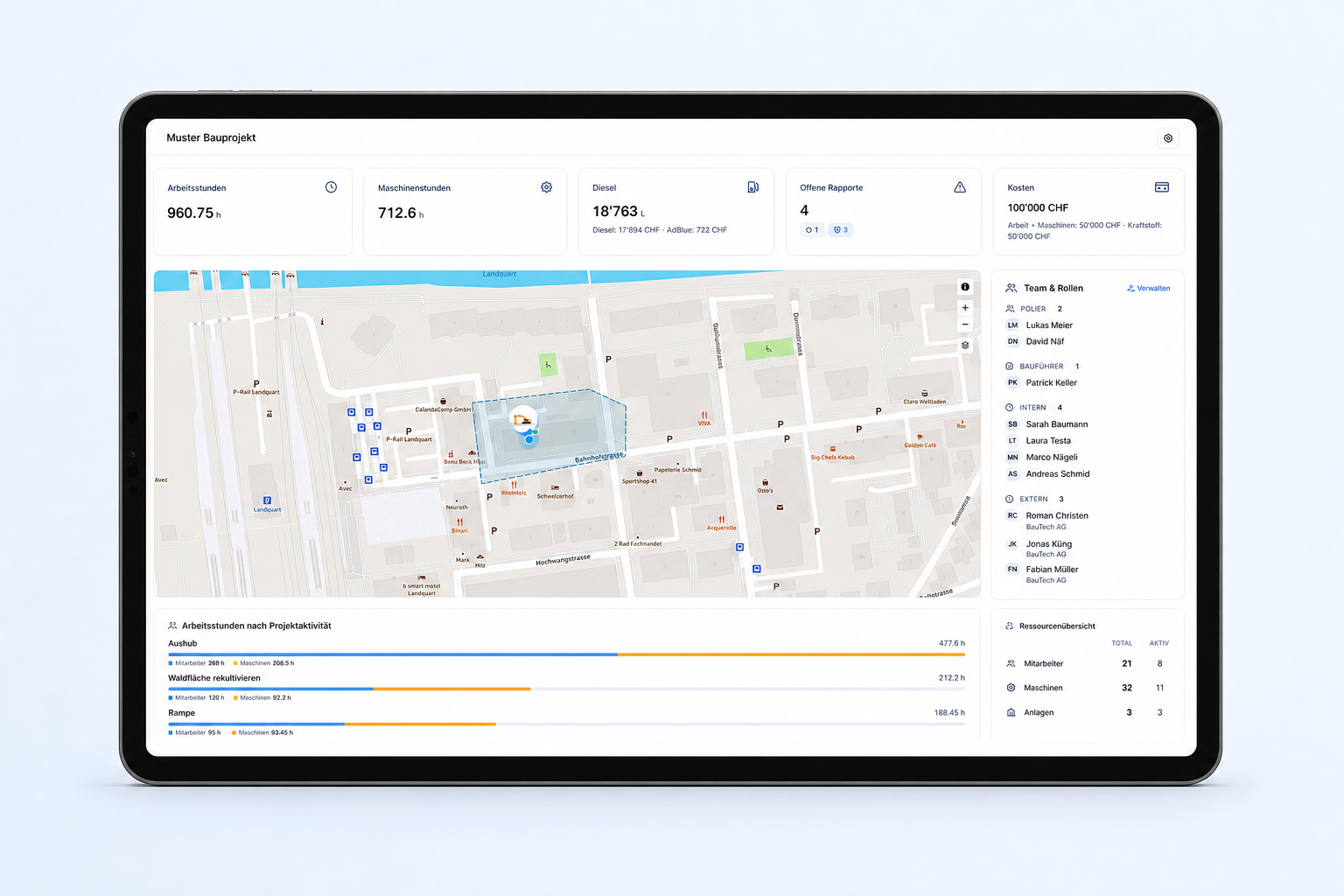Click the Polier group icon
1344x896 pixels.
coord(1010,309)
